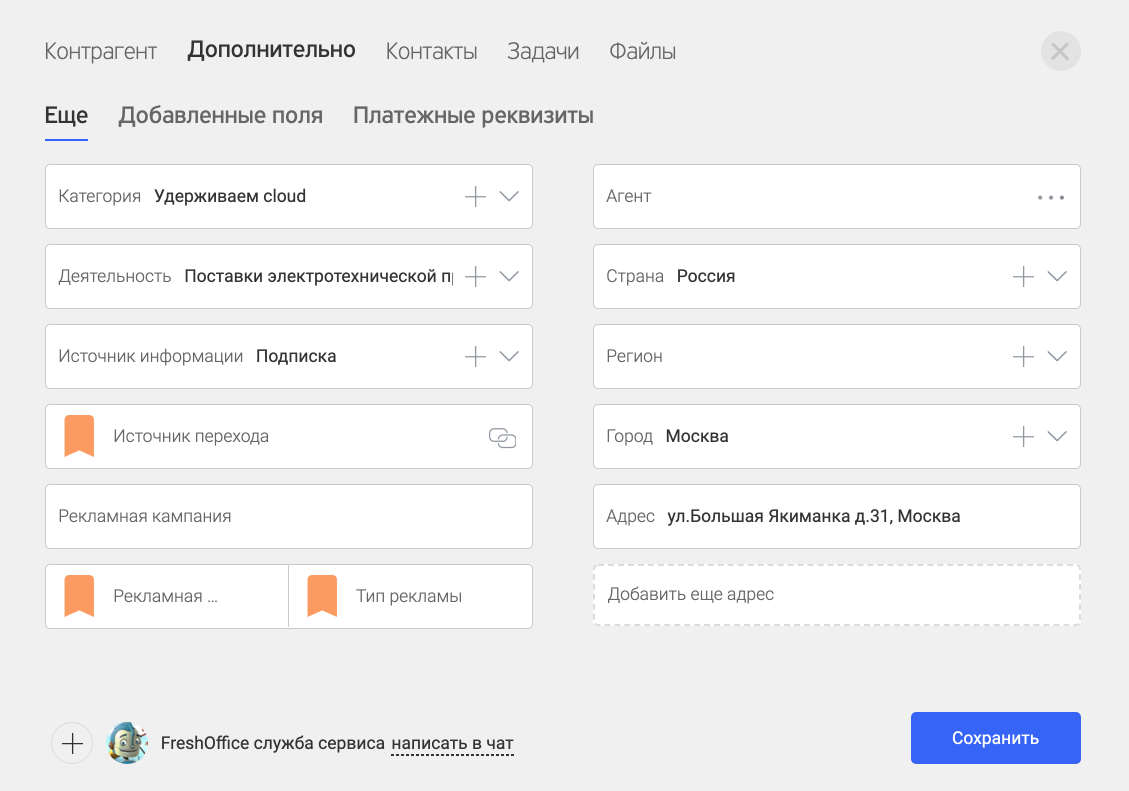
Task: Click the Рекламная кампания input field
Action: (x=289, y=516)
